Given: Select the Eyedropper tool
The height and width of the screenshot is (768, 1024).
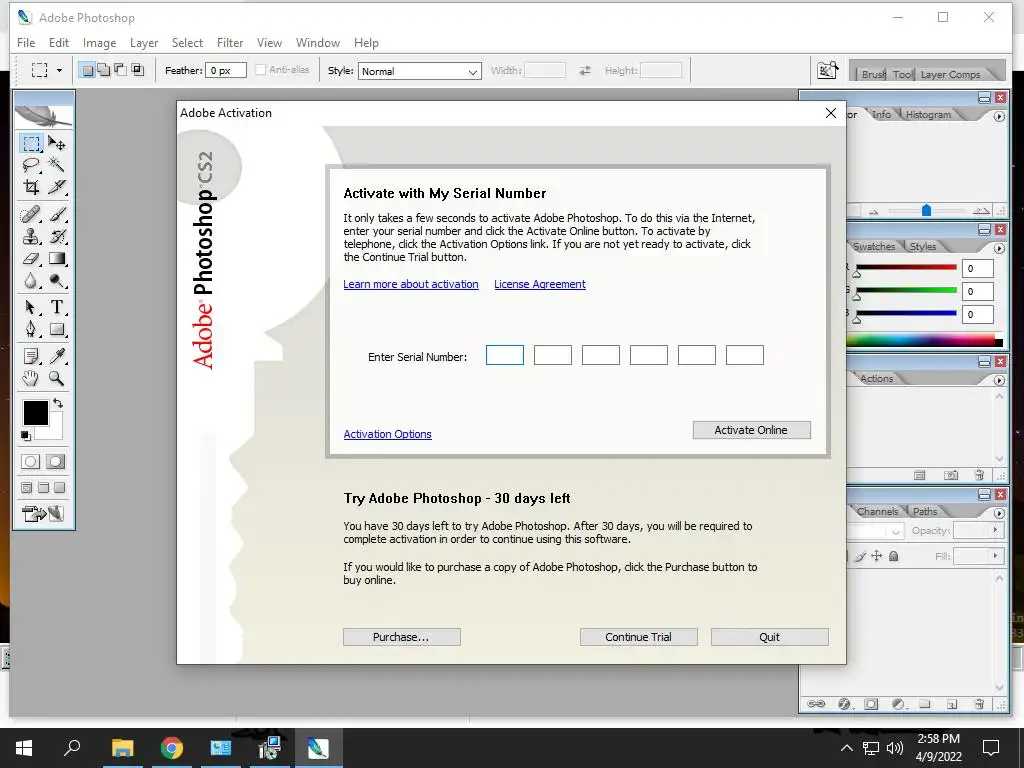Looking at the screenshot, I should pyautogui.click(x=57, y=356).
